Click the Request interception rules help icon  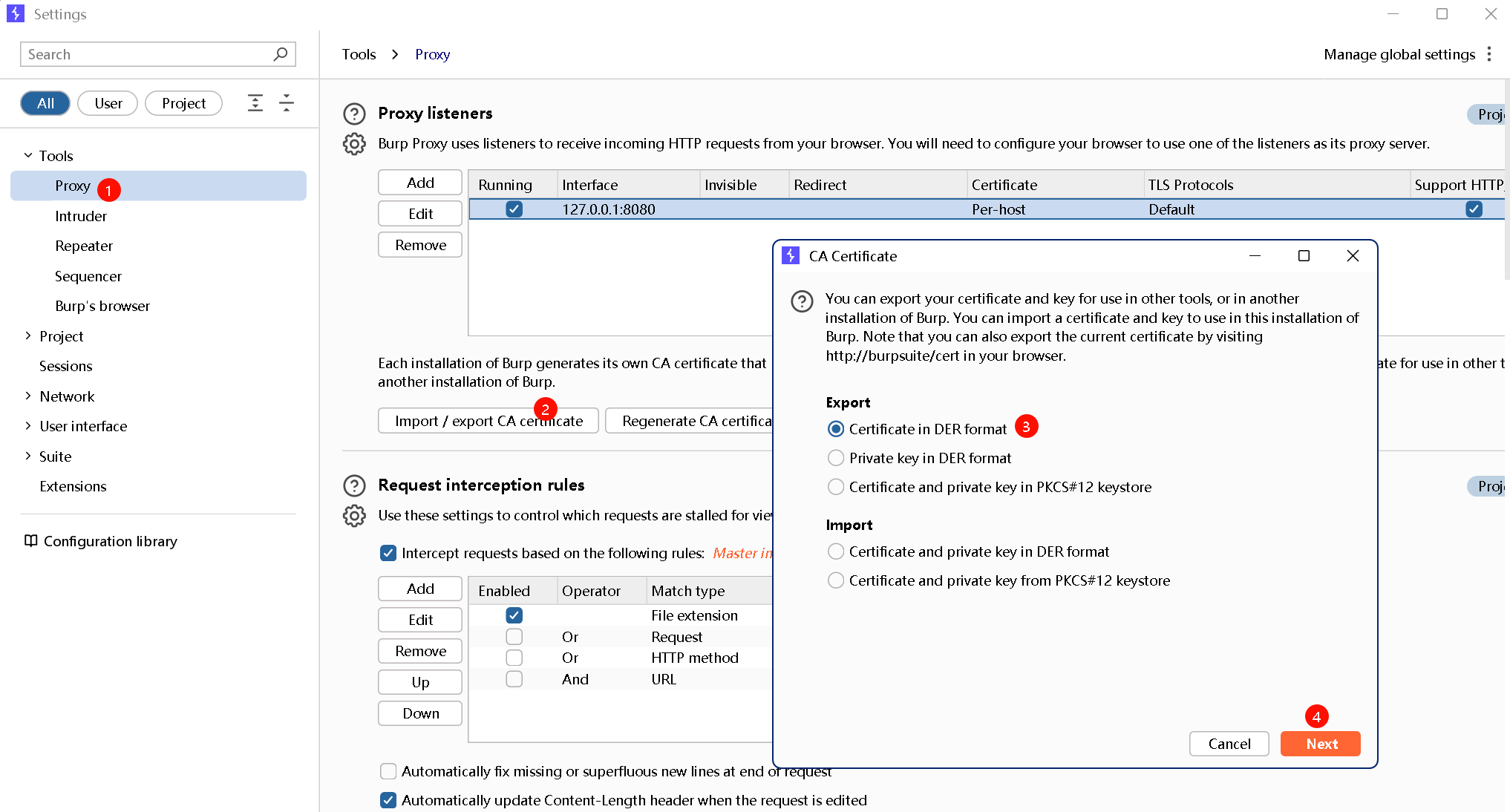tap(354, 485)
